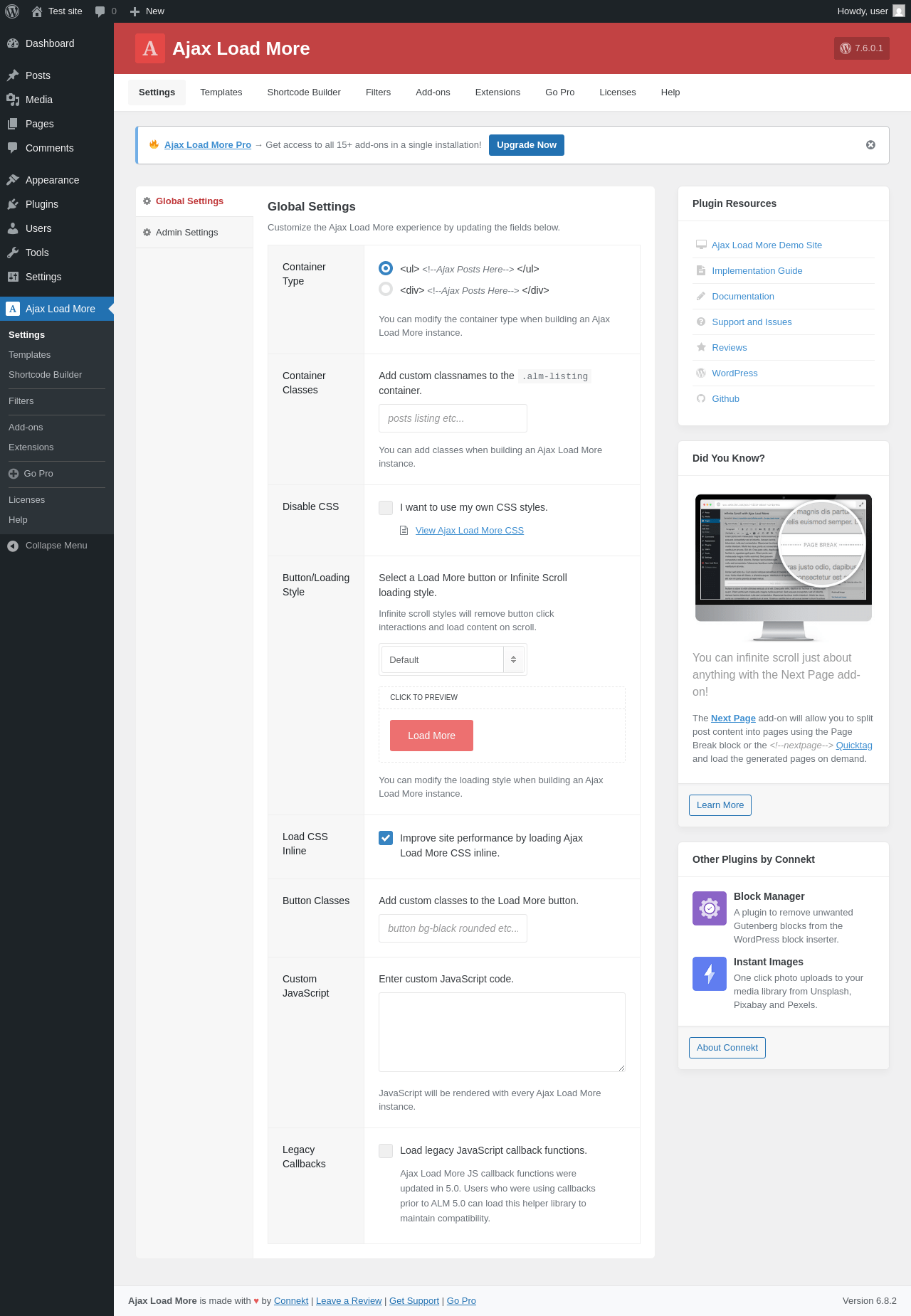Click the Next Page add-on link
Screen dimensions: 911x1316
[x=733, y=718]
